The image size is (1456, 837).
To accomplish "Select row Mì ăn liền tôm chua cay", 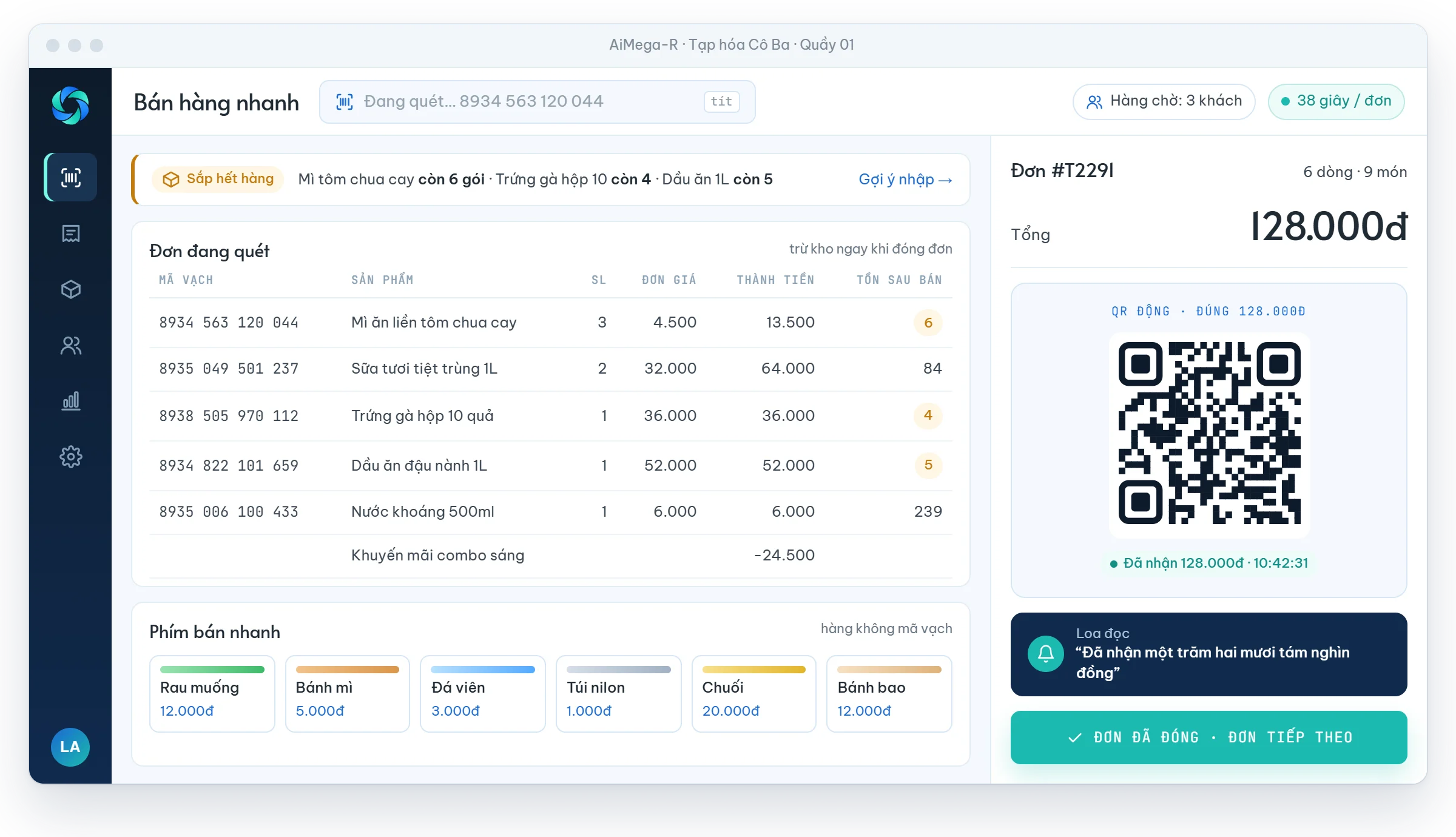I will 551,323.
